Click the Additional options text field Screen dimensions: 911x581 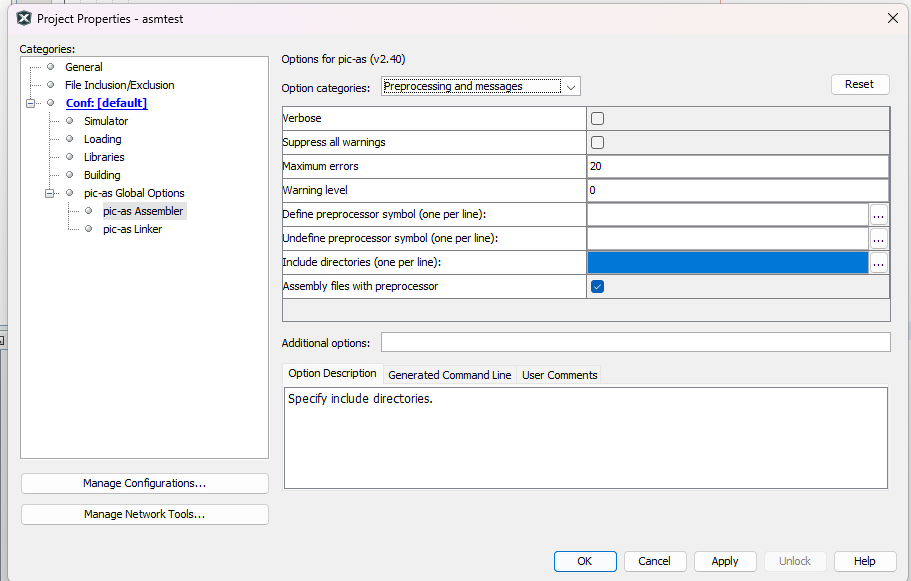coord(635,343)
